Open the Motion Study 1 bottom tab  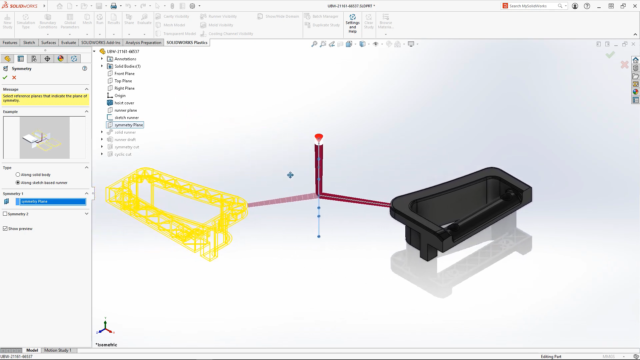pos(58,350)
